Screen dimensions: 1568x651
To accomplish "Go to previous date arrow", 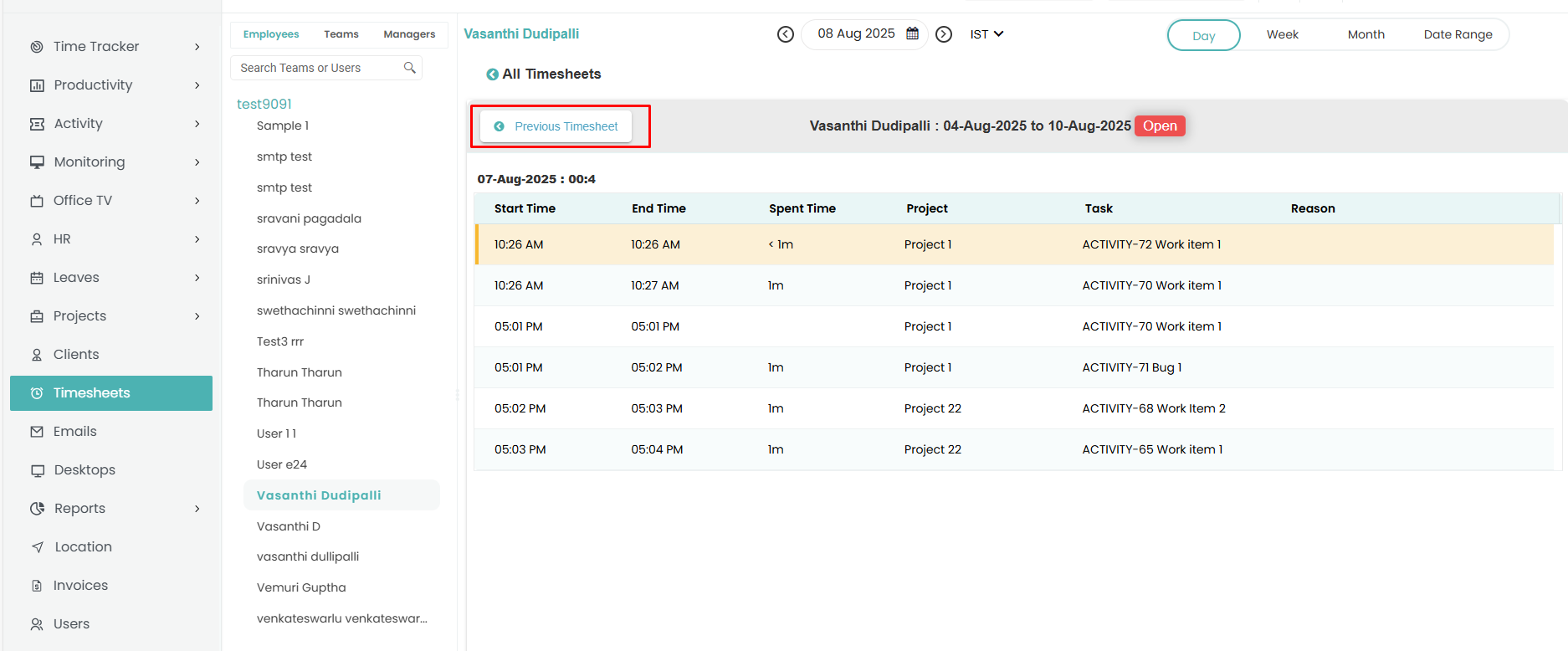I will [x=785, y=34].
